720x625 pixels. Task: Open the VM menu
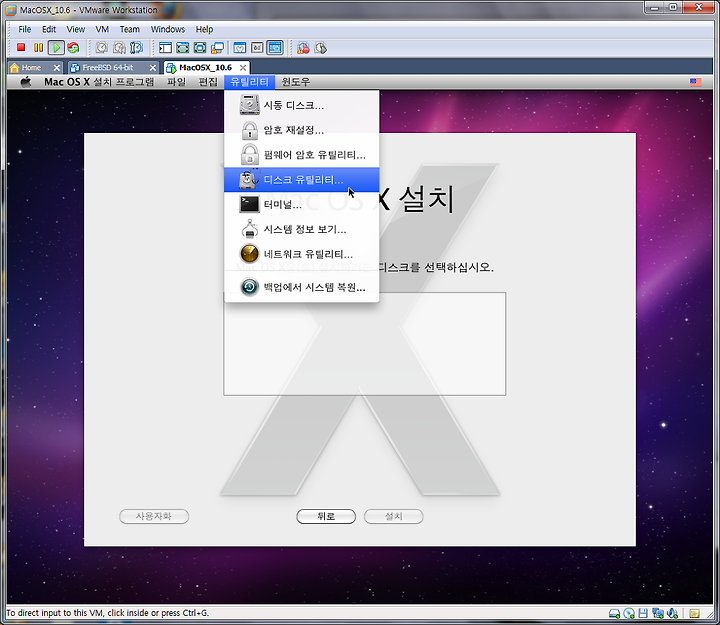pos(102,29)
